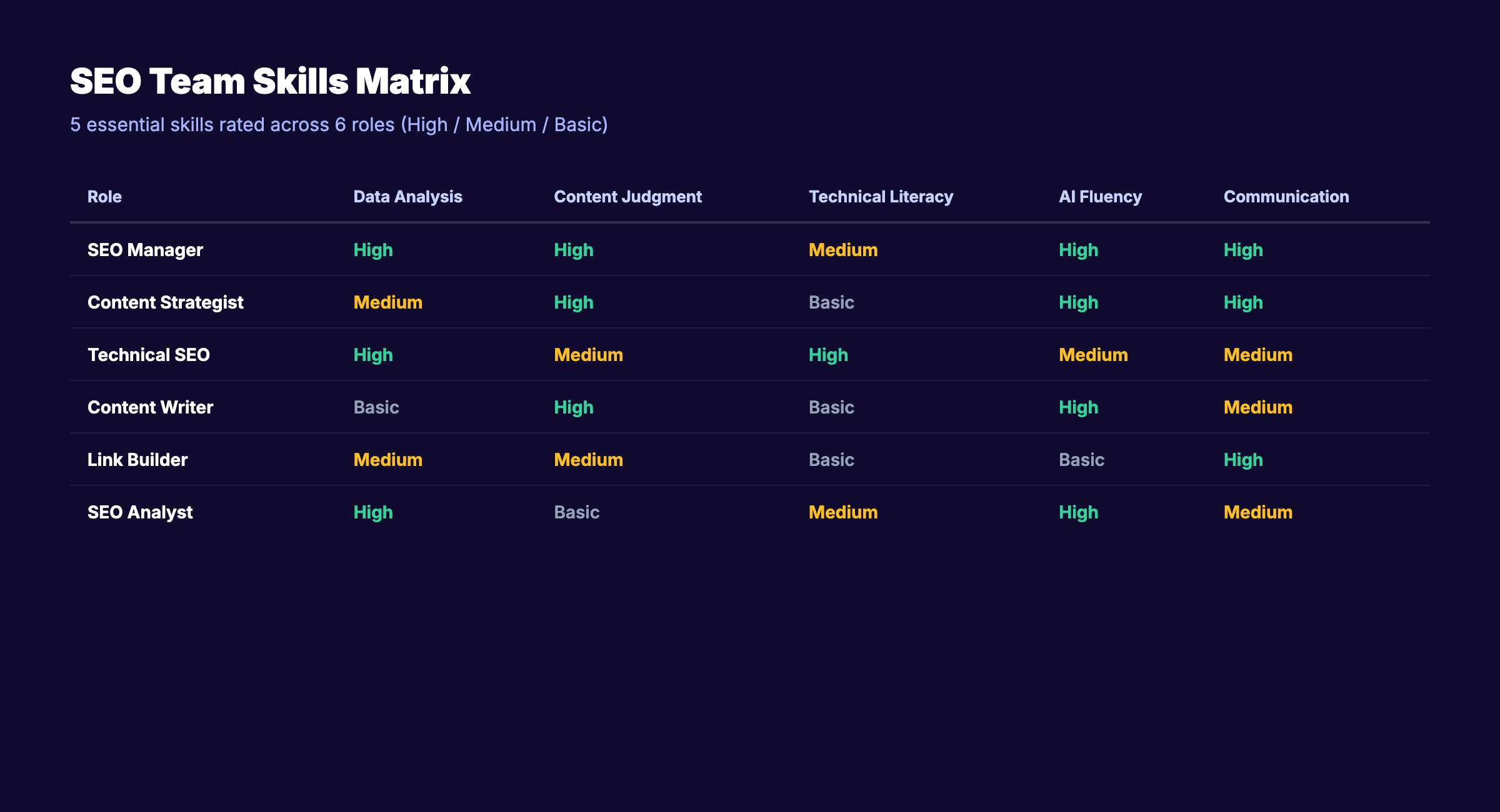The width and height of the screenshot is (1500, 812).
Task: Click Link Builder's High Communication rating
Action: (x=1242, y=459)
